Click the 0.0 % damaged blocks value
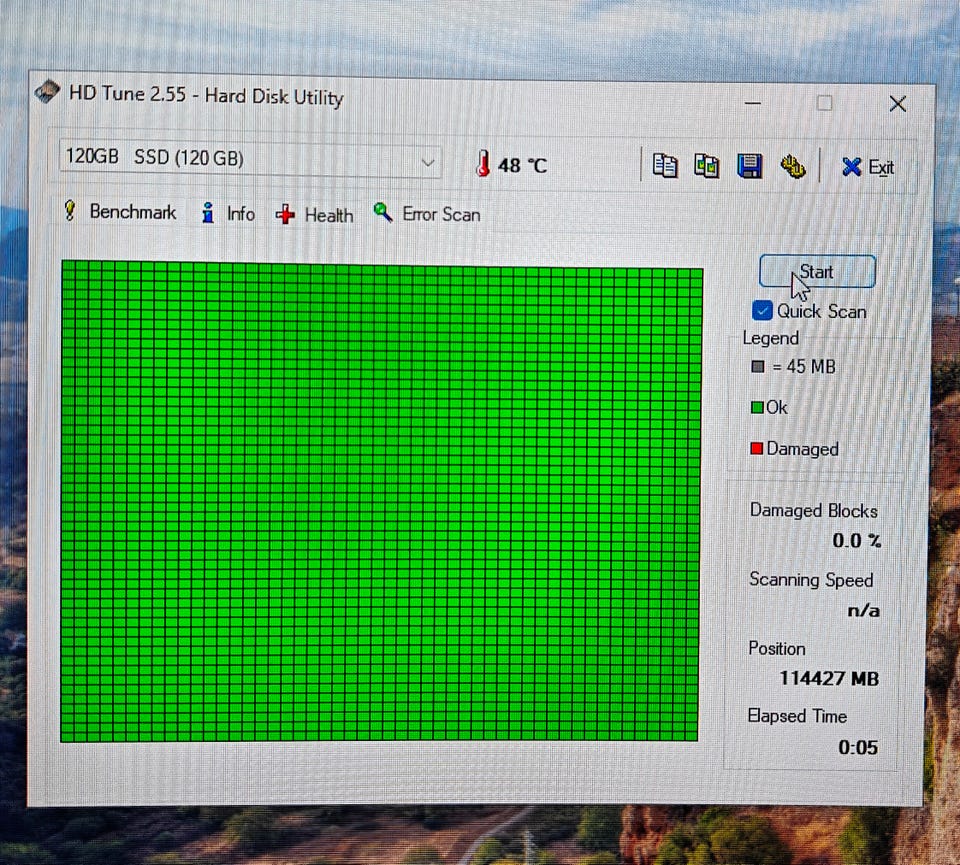This screenshot has width=960, height=865. [857, 541]
